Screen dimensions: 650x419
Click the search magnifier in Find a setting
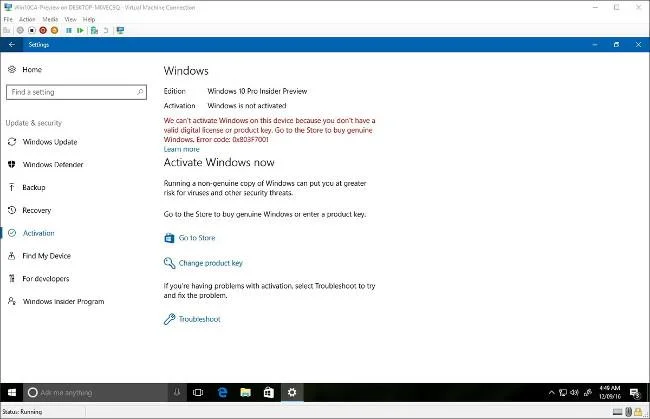[x=140, y=92]
